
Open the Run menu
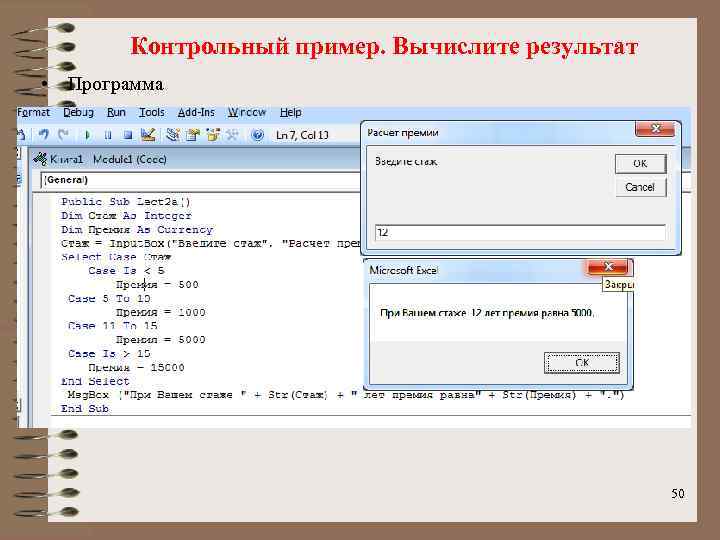point(116,112)
